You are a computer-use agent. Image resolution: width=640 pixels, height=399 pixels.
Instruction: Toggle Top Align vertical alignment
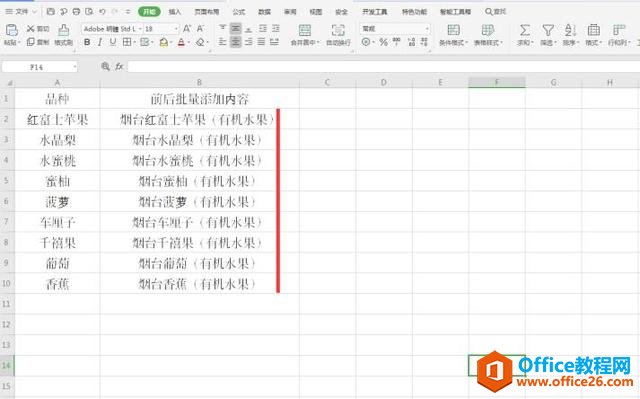pos(222,29)
